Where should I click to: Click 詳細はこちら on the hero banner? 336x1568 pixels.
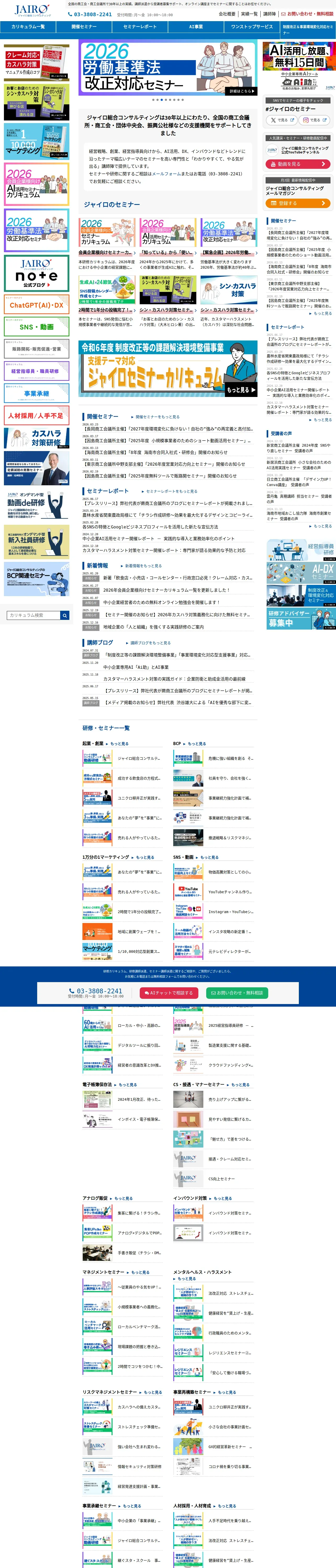[x=242, y=91]
